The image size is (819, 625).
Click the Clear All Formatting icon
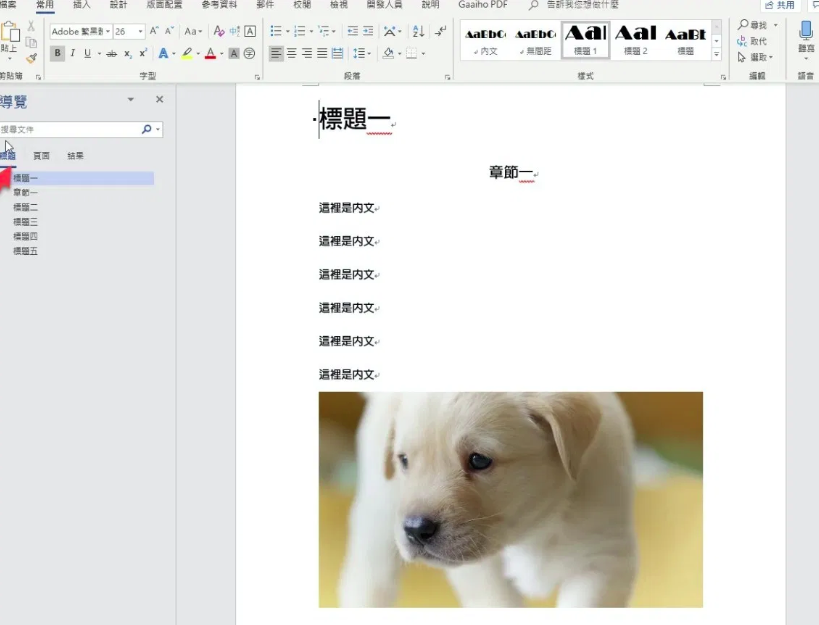[x=219, y=31]
